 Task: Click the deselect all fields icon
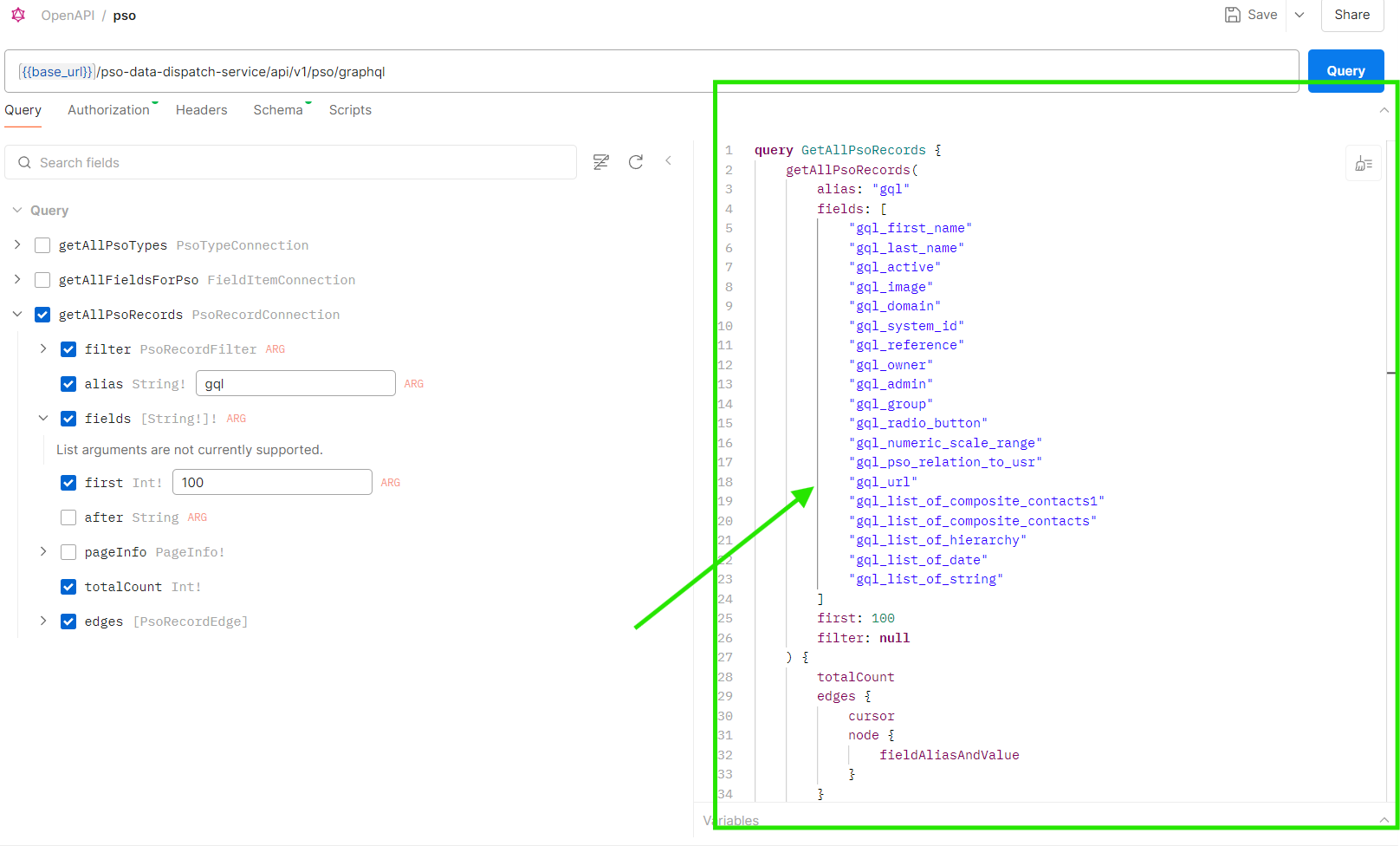(600, 162)
